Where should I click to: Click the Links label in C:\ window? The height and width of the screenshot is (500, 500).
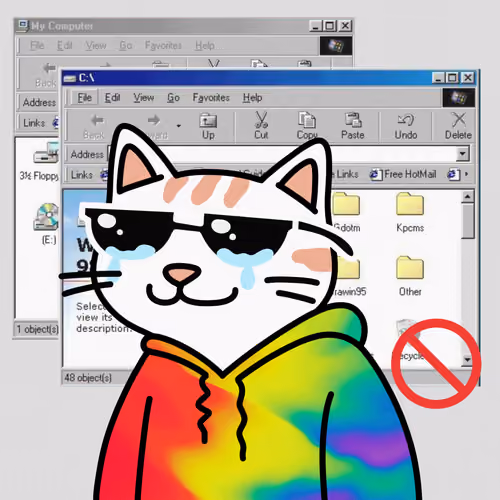point(82,175)
